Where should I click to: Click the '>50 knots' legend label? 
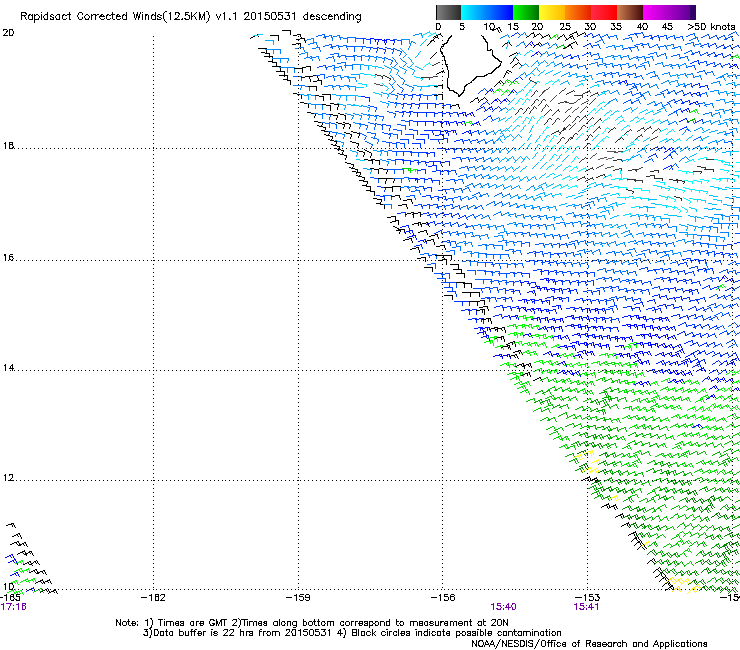click(712, 27)
